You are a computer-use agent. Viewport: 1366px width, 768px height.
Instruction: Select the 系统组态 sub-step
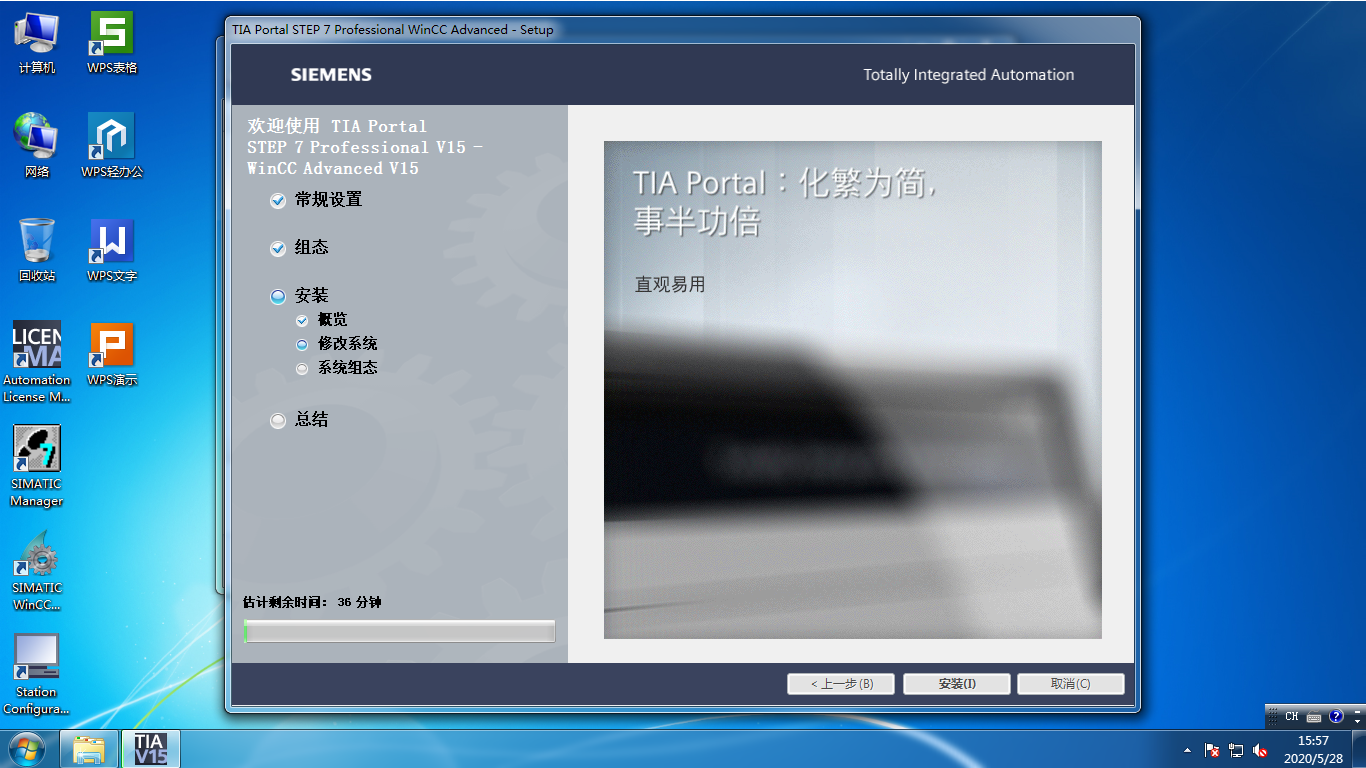337,368
